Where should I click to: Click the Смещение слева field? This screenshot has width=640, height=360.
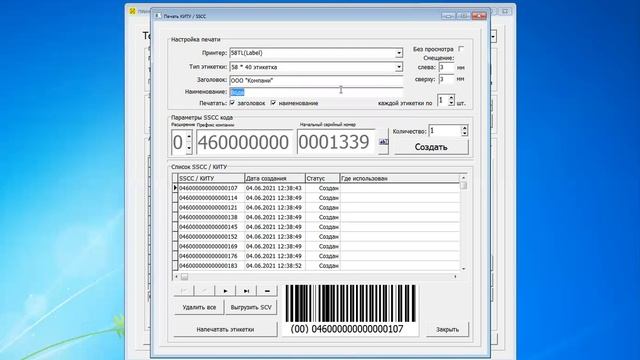coord(446,67)
